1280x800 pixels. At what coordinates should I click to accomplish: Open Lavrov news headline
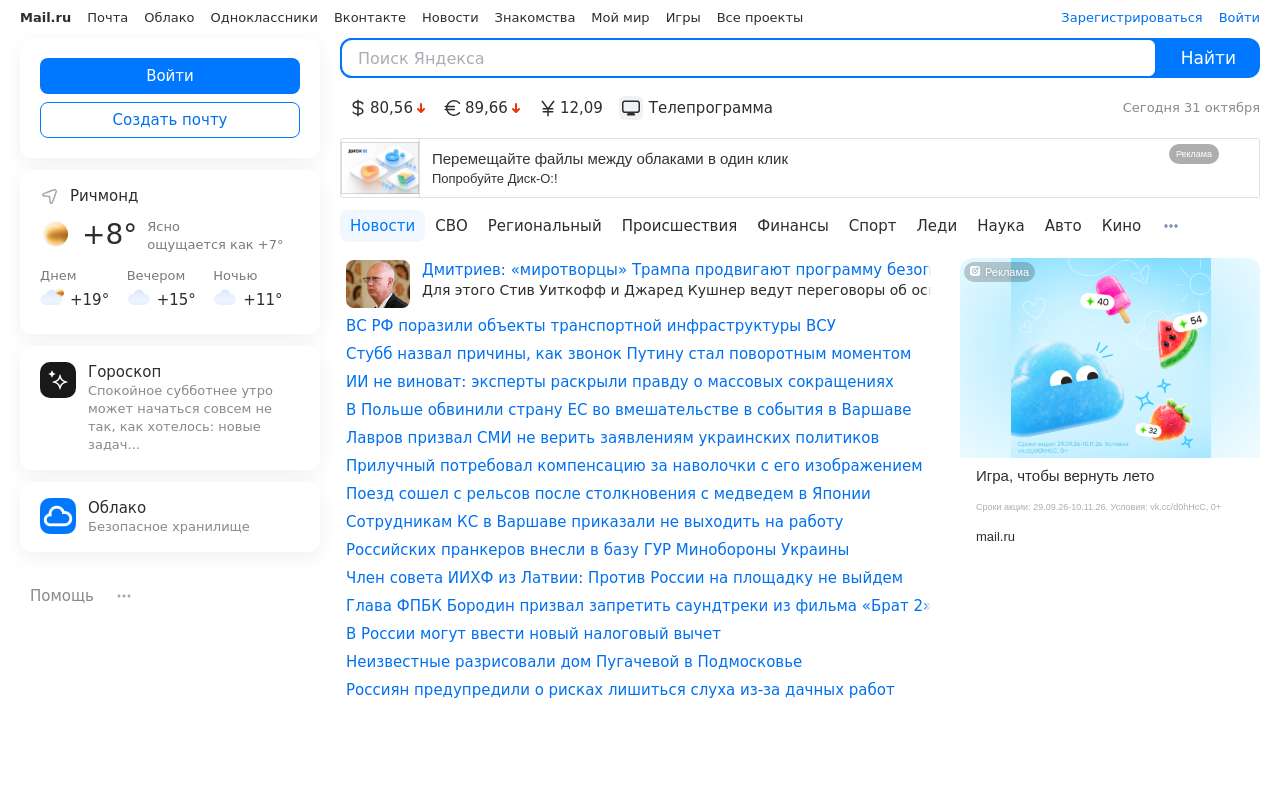pos(612,438)
